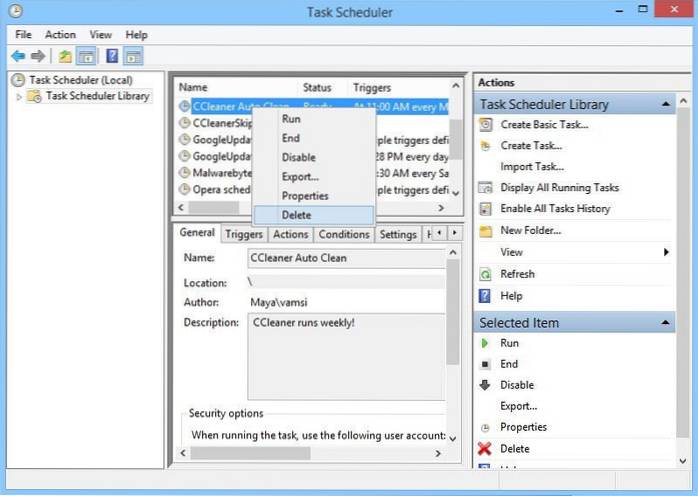Click the Display All Running Tasks icon
The image size is (698, 496).
pos(486,188)
